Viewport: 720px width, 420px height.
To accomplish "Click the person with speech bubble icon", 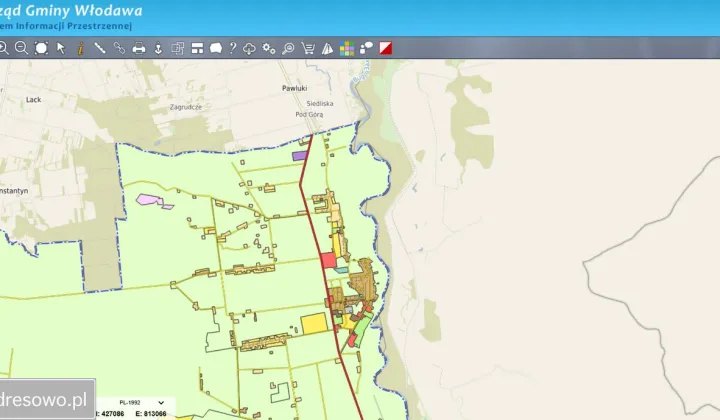I will click(x=366, y=48).
